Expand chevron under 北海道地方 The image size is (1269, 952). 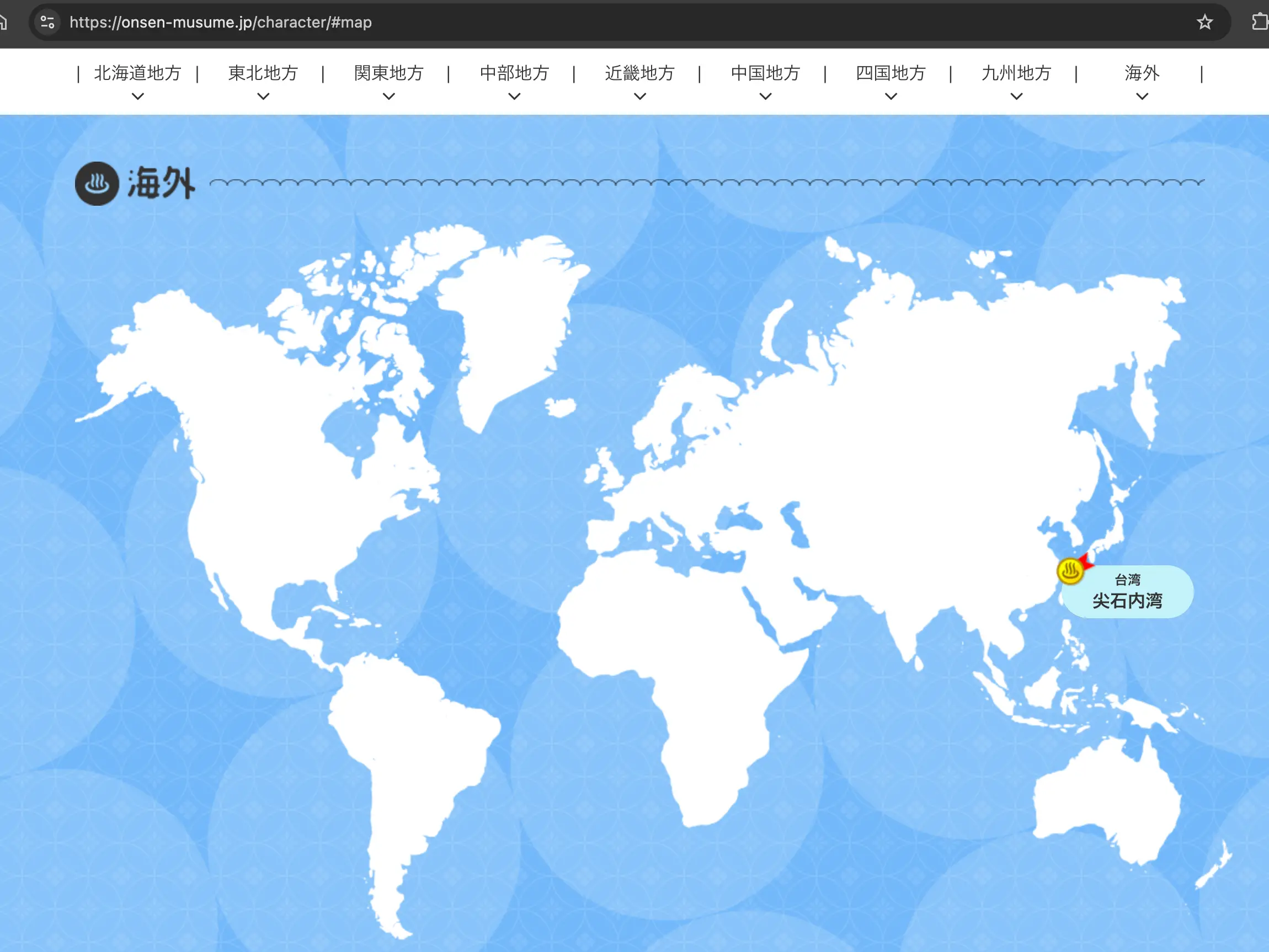[x=138, y=97]
